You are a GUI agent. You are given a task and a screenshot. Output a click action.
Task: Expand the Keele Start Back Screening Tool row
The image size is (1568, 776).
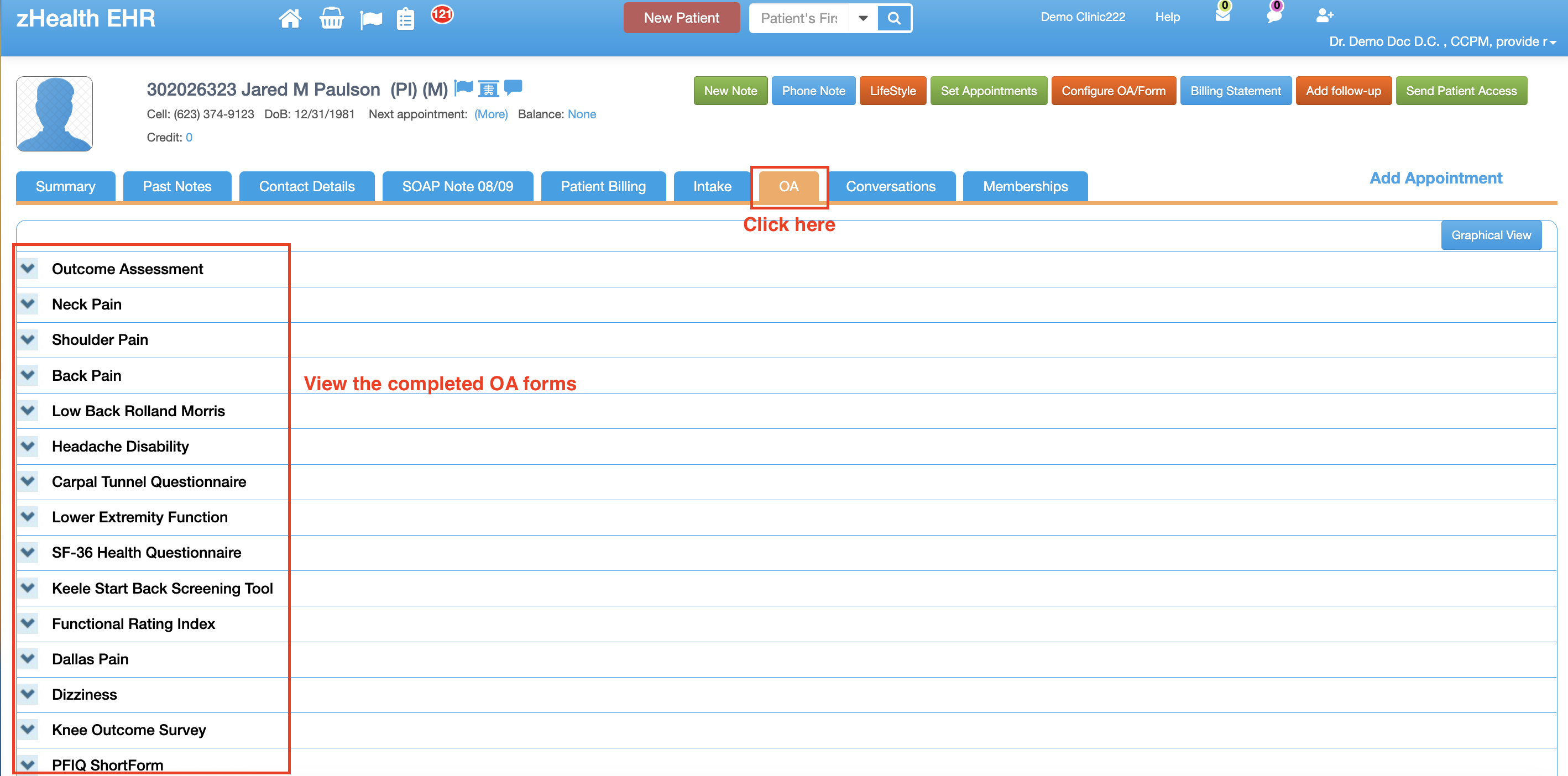(28, 587)
